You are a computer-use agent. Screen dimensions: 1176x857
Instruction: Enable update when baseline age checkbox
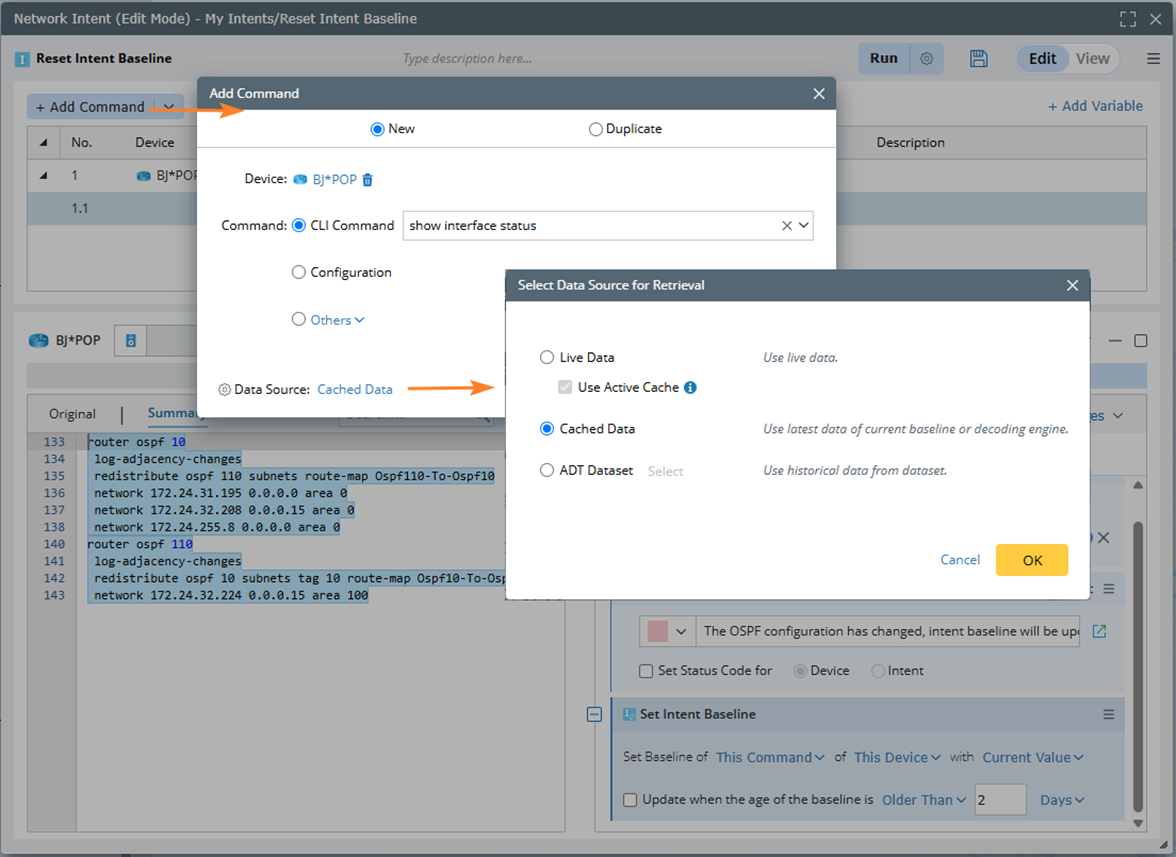coord(630,800)
